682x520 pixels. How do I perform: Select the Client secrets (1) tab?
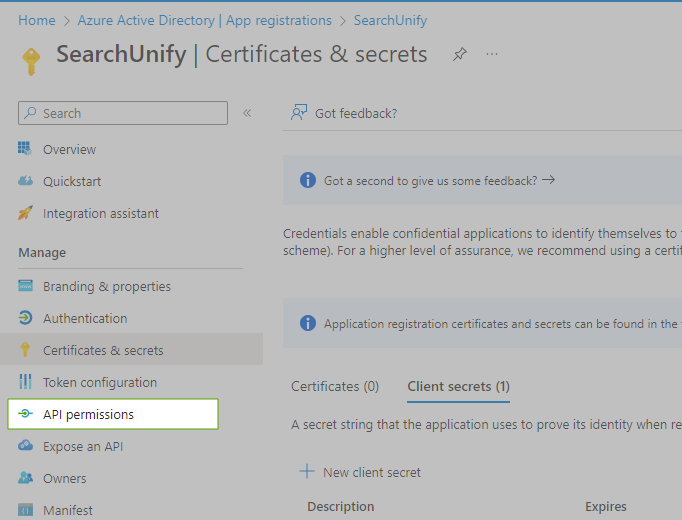pyautogui.click(x=458, y=386)
